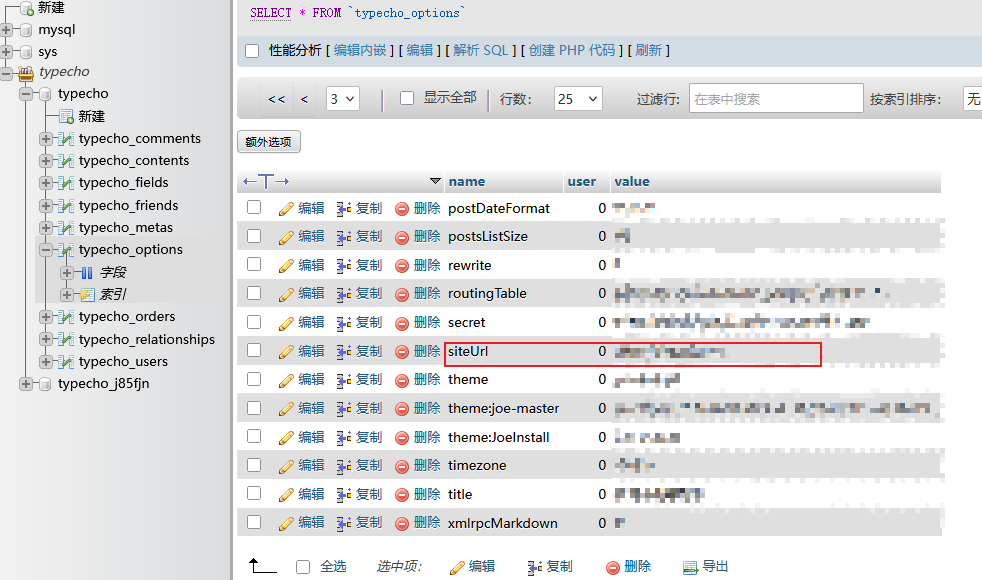Open the page number dropdown
The width and height of the screenshot is (982, 580).
[x=342, y=99]
